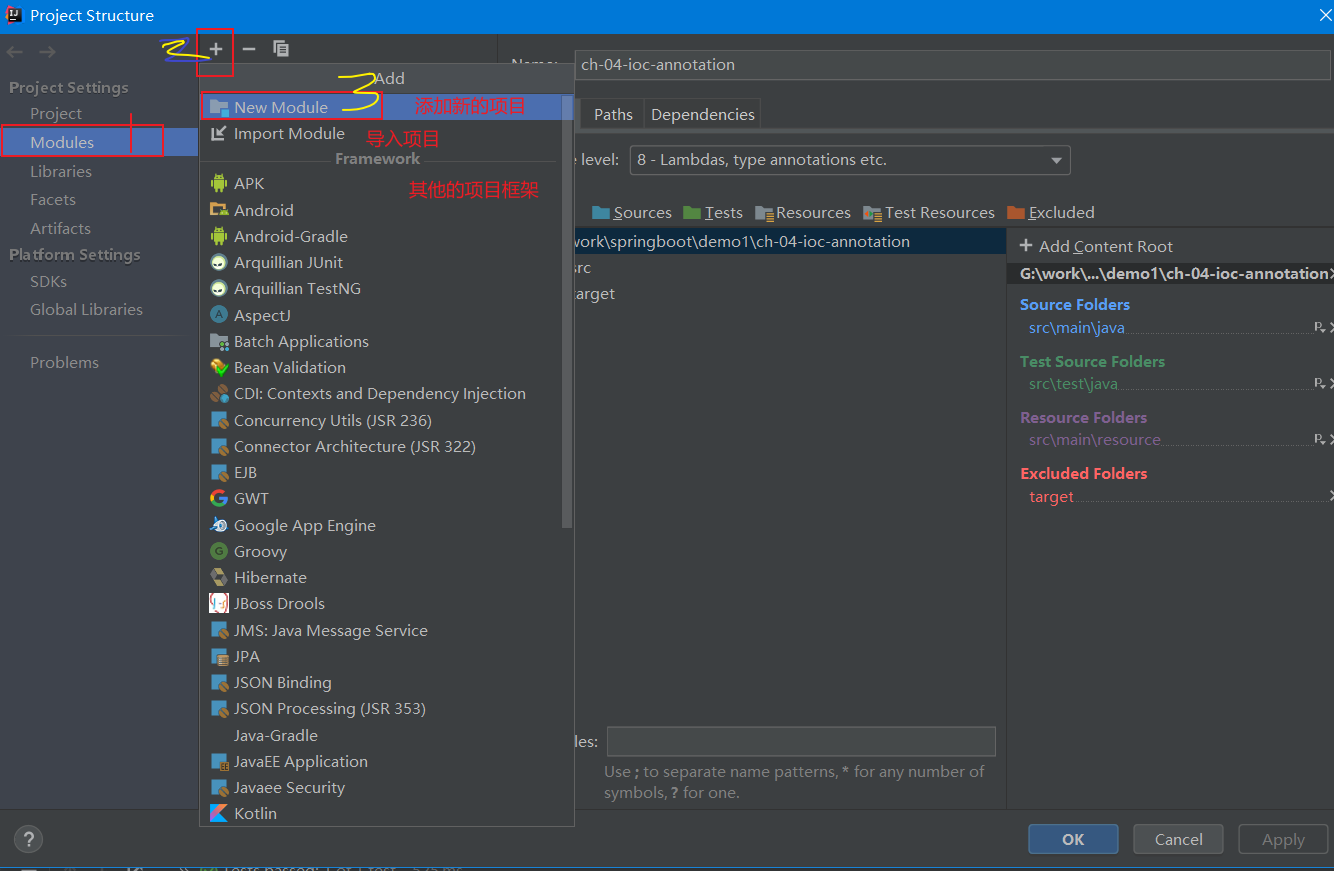Select the src\main\java source folder
The height and width of the screenshot is (871, 1334).
click(1077, 327)
